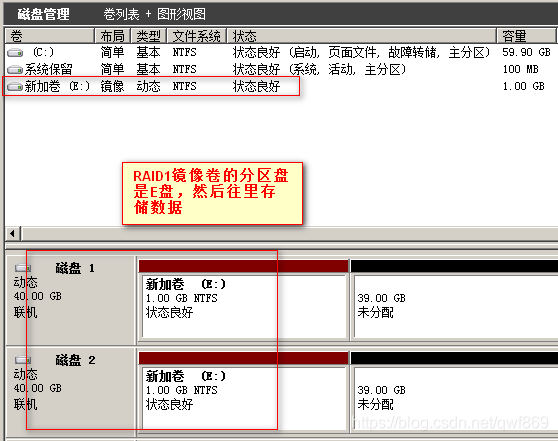Sort by the 类型 column header

tap(149, 36)
